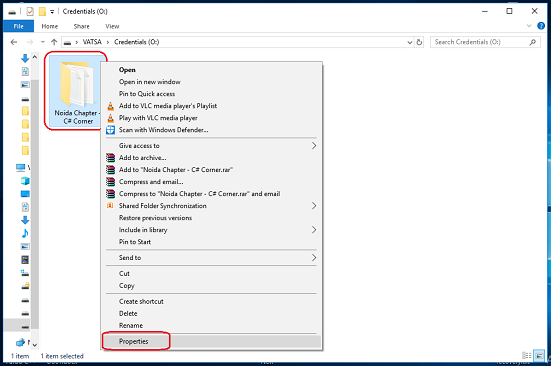Choose Delete from the context menu
Viewport: 551px width, 366px height.
(212, 313)
